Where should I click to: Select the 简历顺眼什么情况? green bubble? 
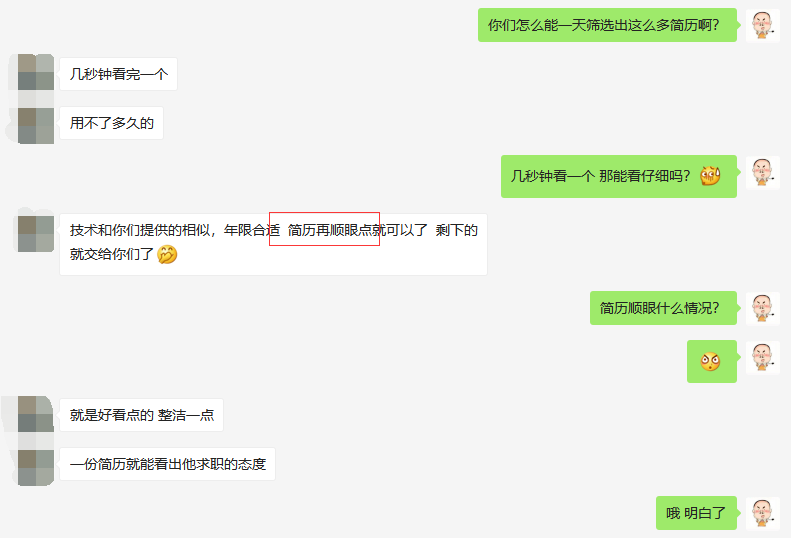(x=663, y=308)
